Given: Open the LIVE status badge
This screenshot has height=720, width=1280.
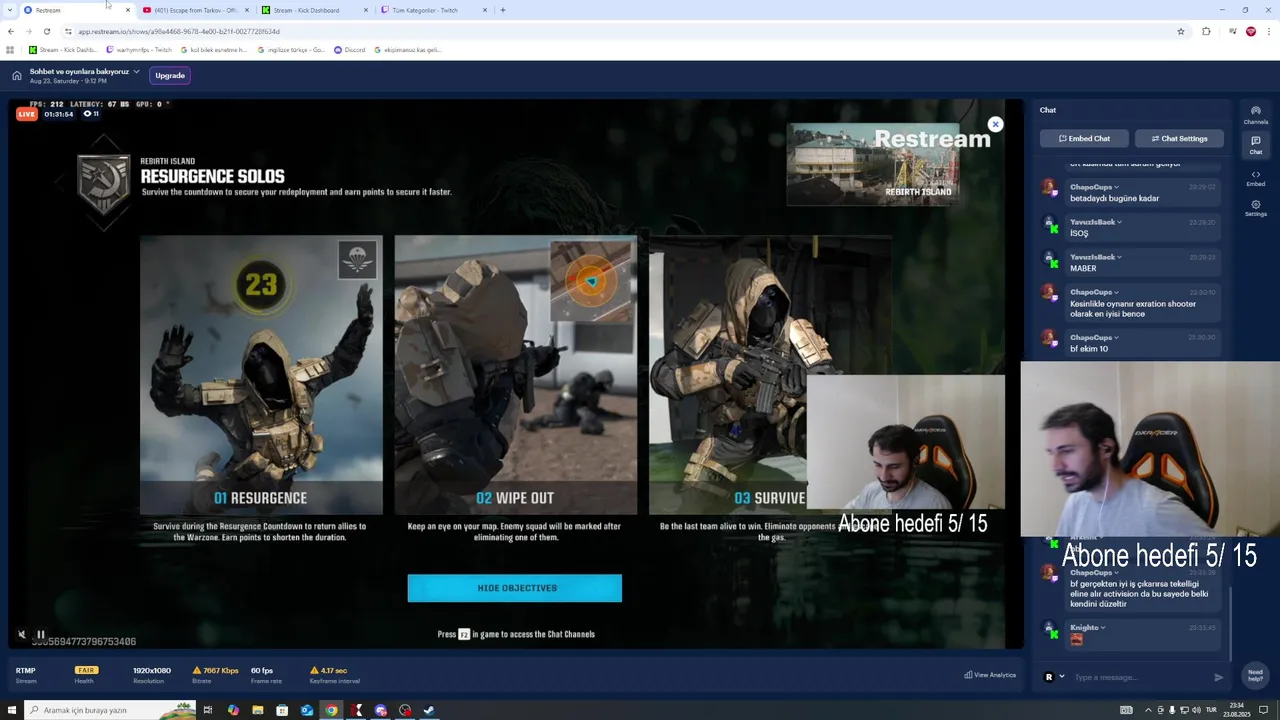Looking at the screenshot, I should 27,114.
